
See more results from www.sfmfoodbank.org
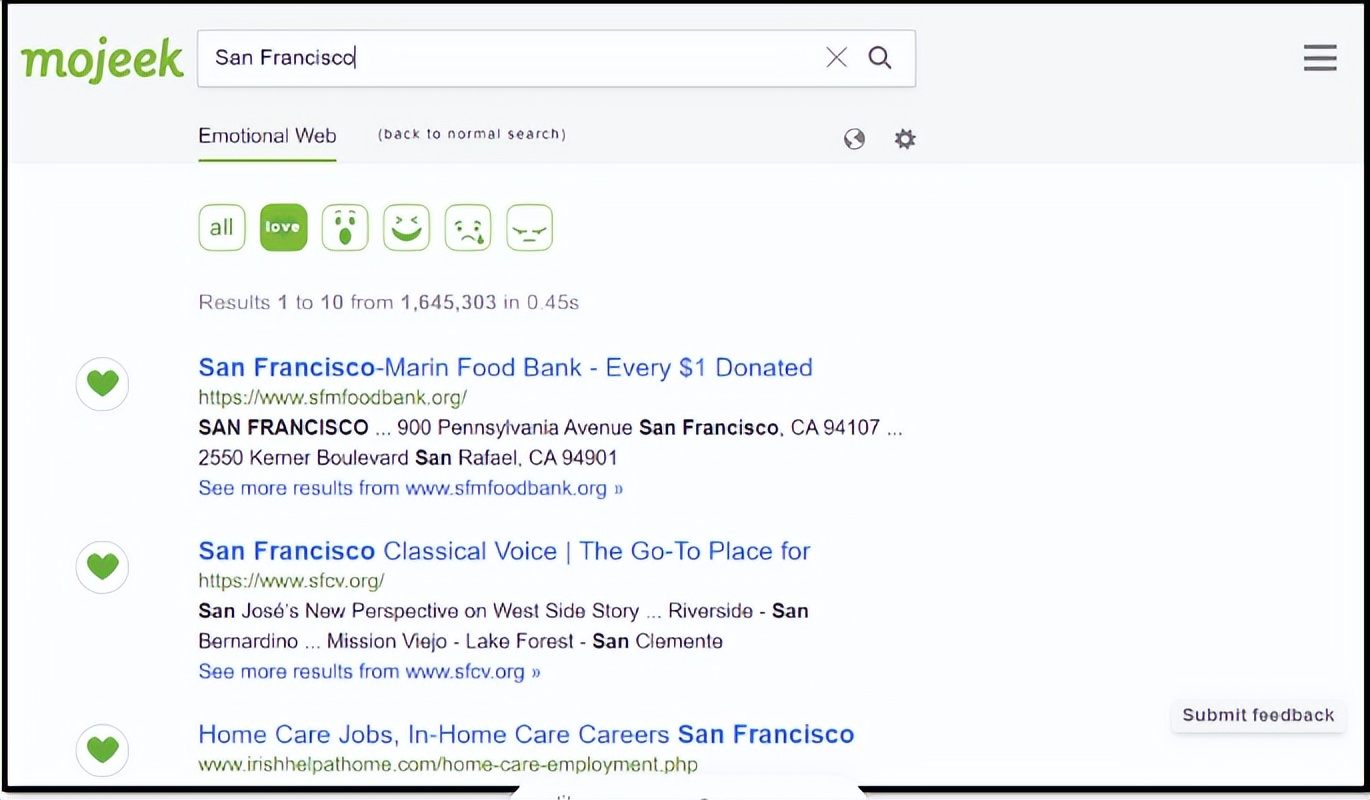pyautogui.click(x=411, y=488)
